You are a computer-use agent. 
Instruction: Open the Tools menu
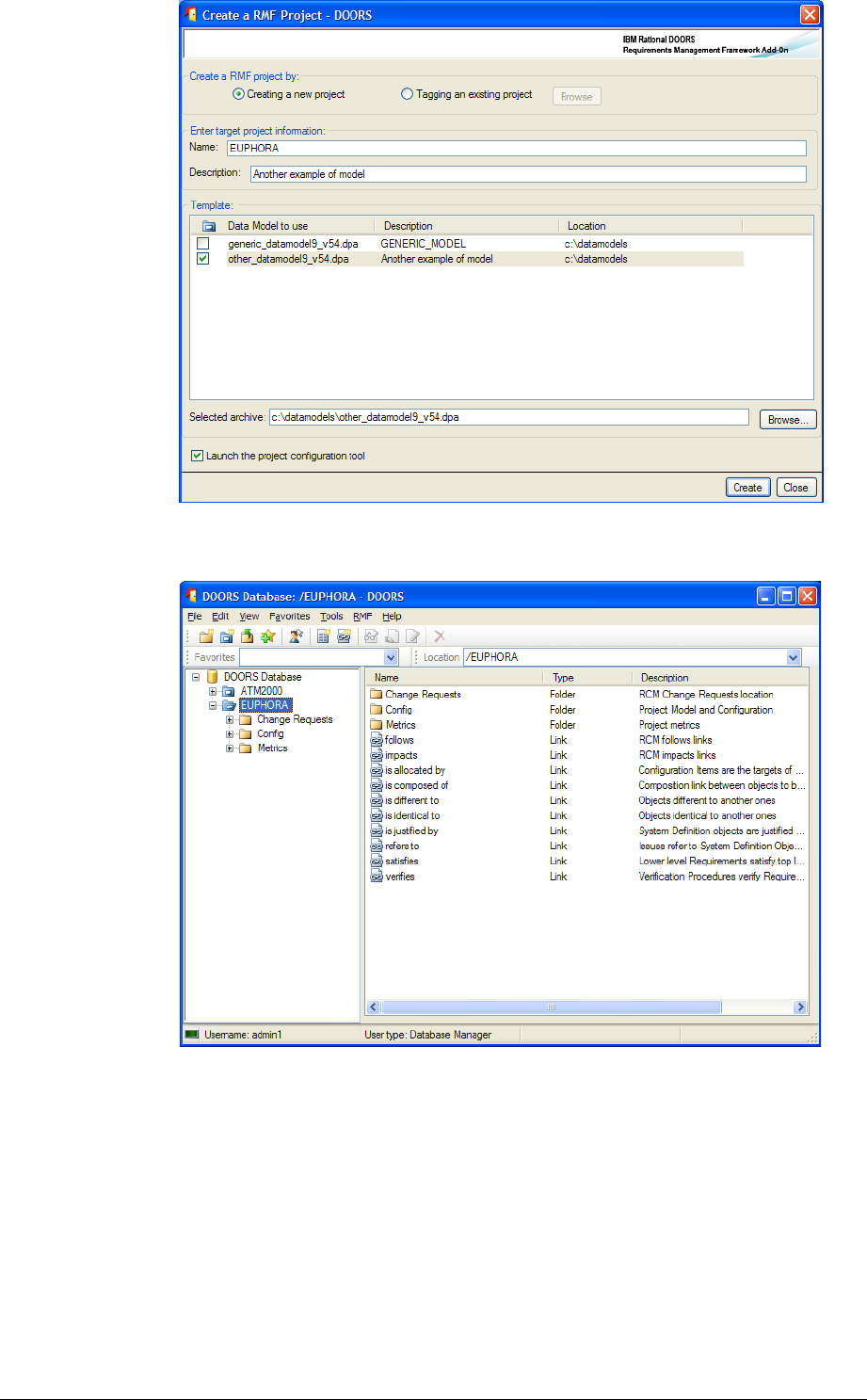[331, 617]
